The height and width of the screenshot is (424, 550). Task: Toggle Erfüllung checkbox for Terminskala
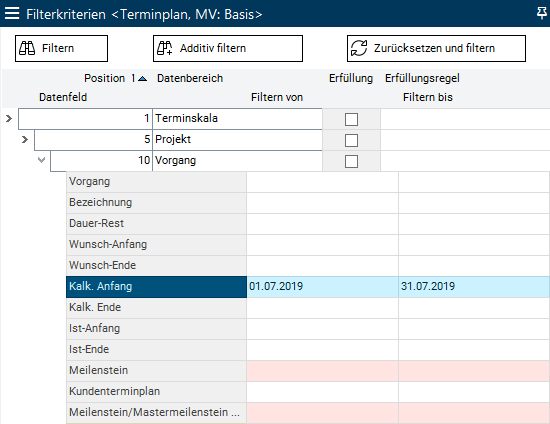pyautogui.click(x=351, y=119)
